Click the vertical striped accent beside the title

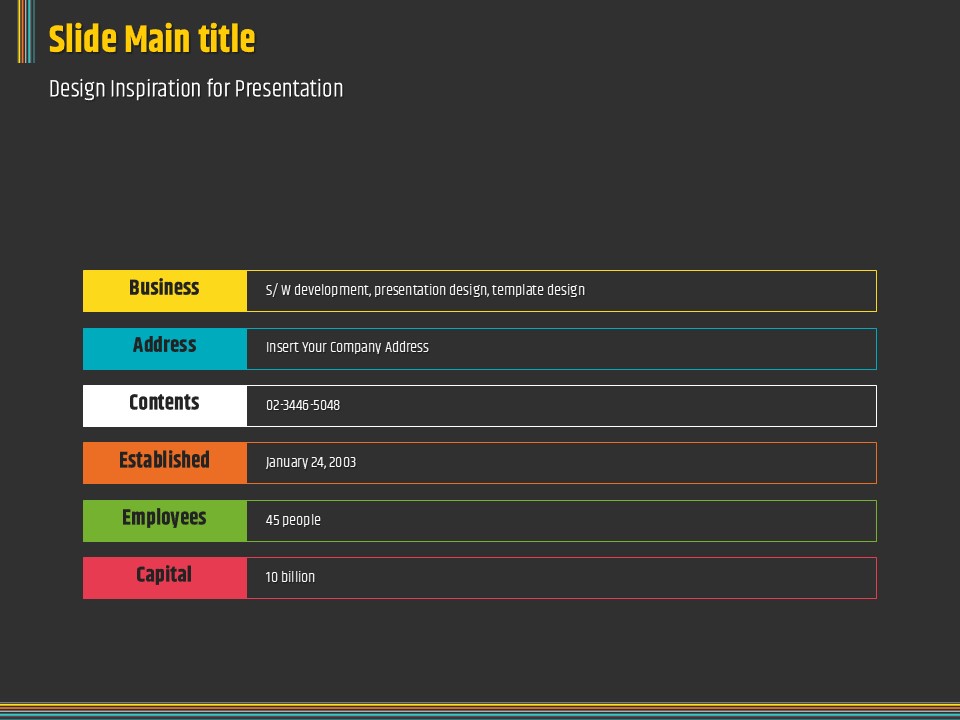click(26, 31)
